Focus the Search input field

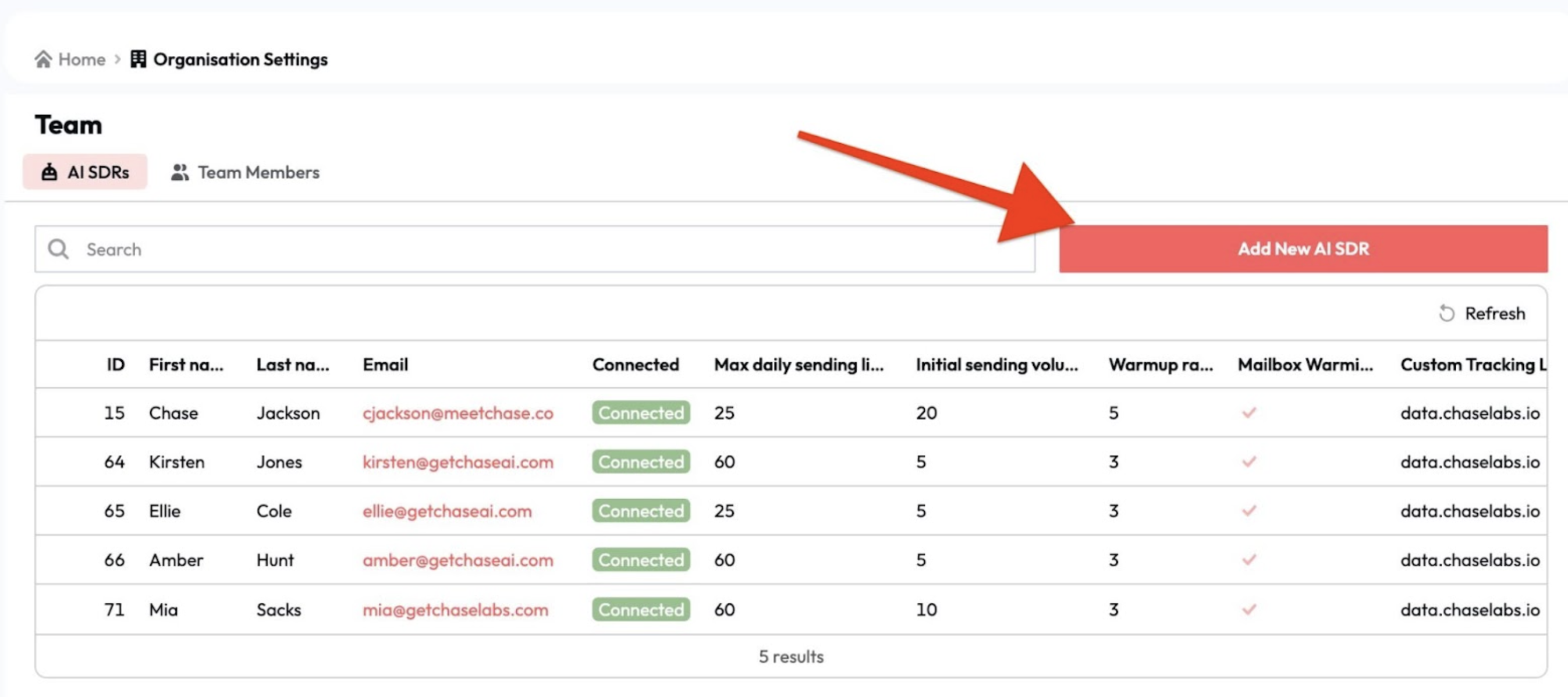[548, 249]
